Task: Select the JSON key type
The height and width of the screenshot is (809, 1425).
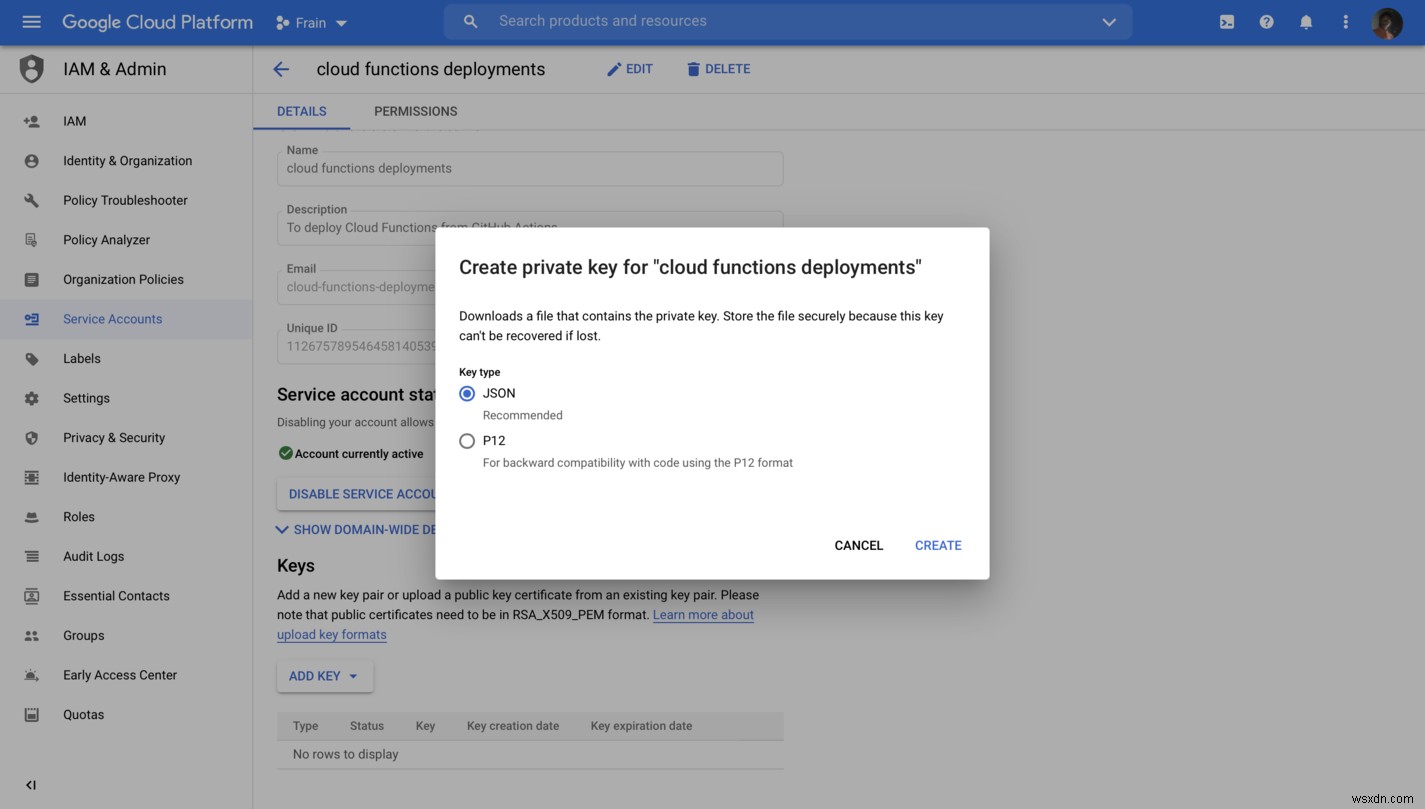Action: coord(466,393)
